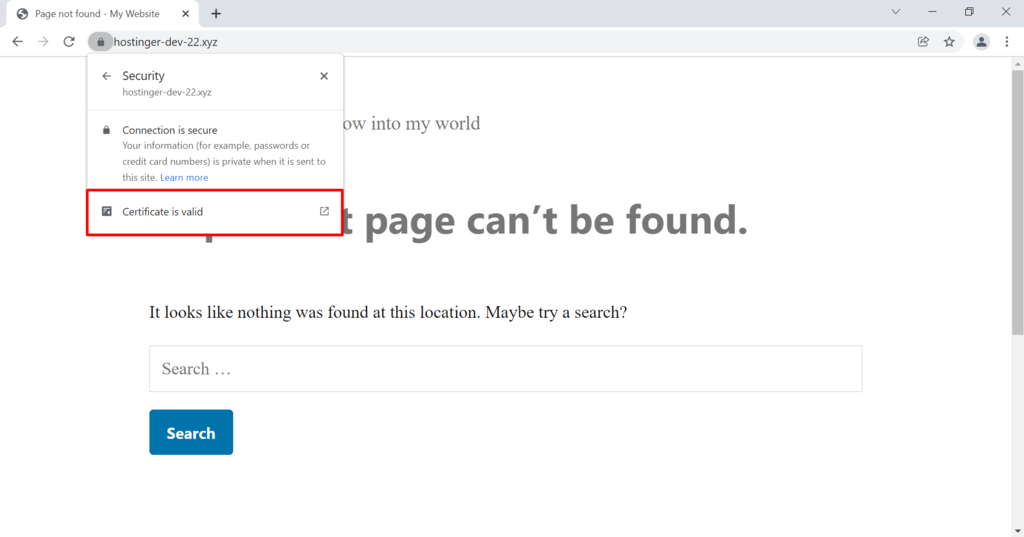Viewport: 1024px width, 537px height.
Task: Open Chrome three-dot menu
Action: click(1007, 42)
